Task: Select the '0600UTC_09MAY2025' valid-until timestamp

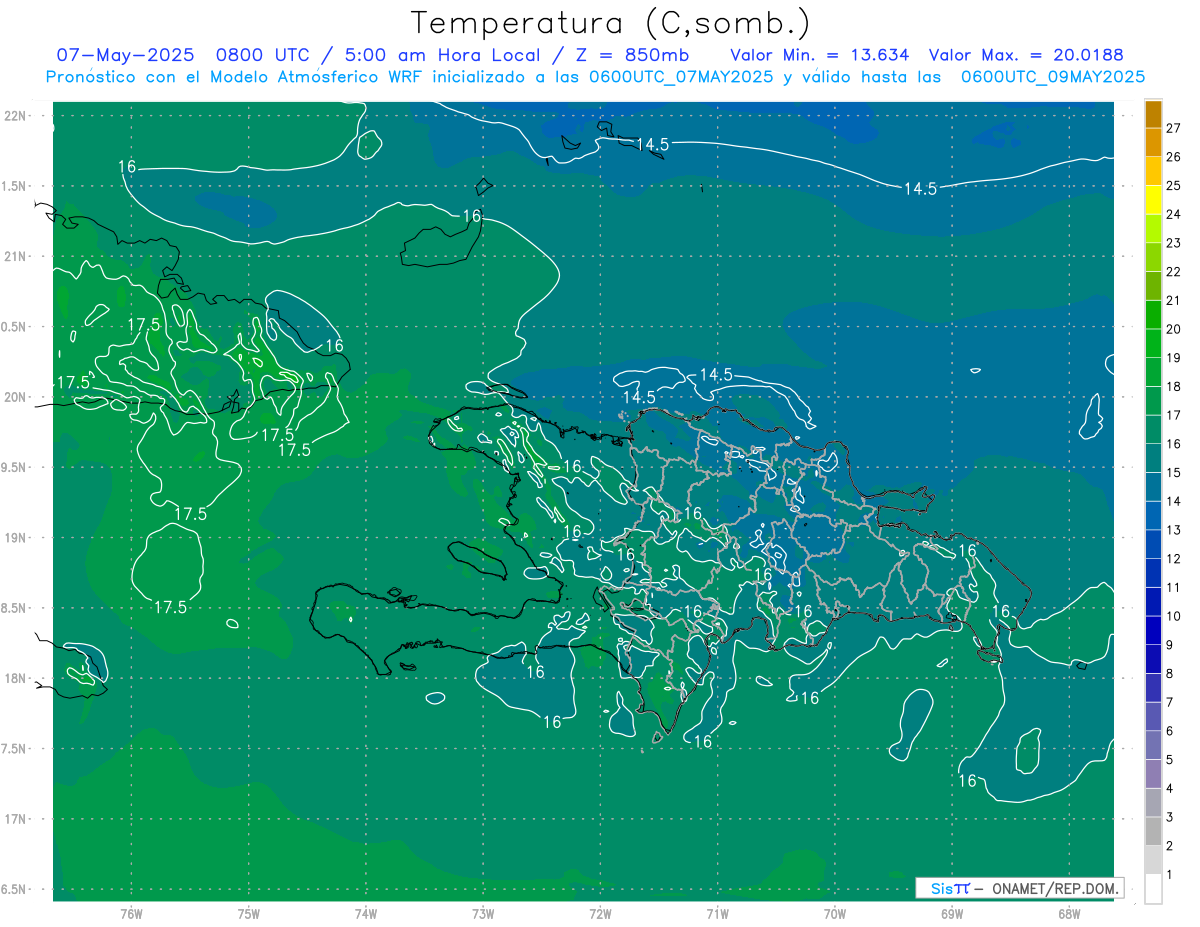Action: point(1053,77)
